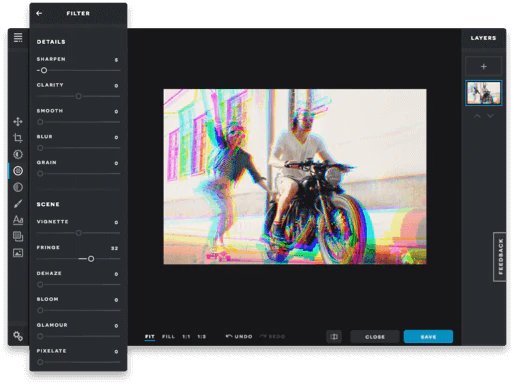Image resolution: width=514 pixels, height=384 pixels.
Task: Open the hamburger menu icon
Action: (18, 37)
